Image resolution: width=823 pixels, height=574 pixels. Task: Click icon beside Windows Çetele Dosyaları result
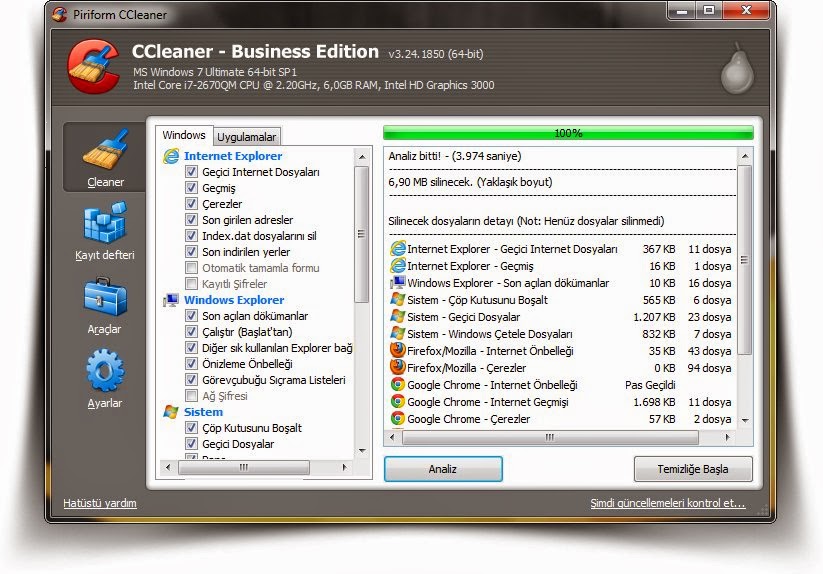click(398, 334)
